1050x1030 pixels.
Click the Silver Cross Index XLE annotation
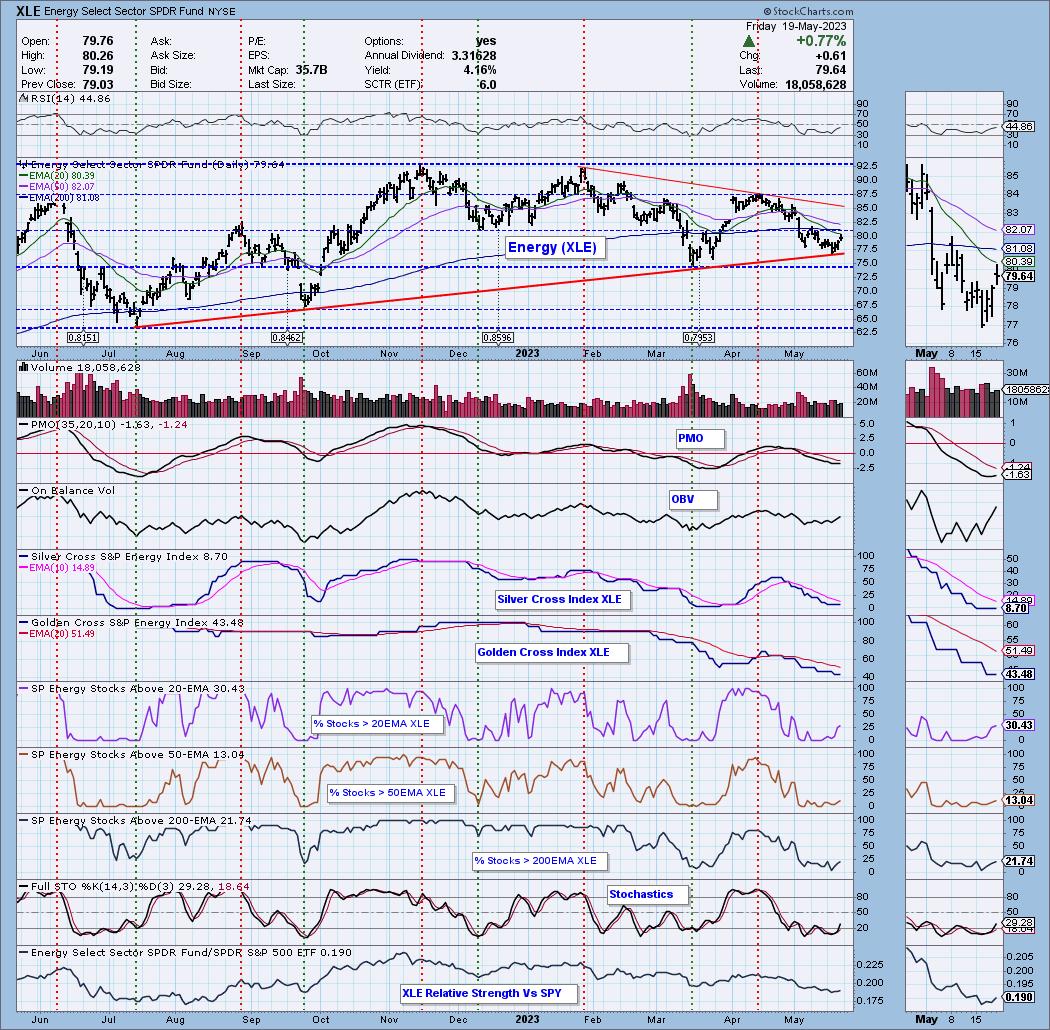point(561,599)
